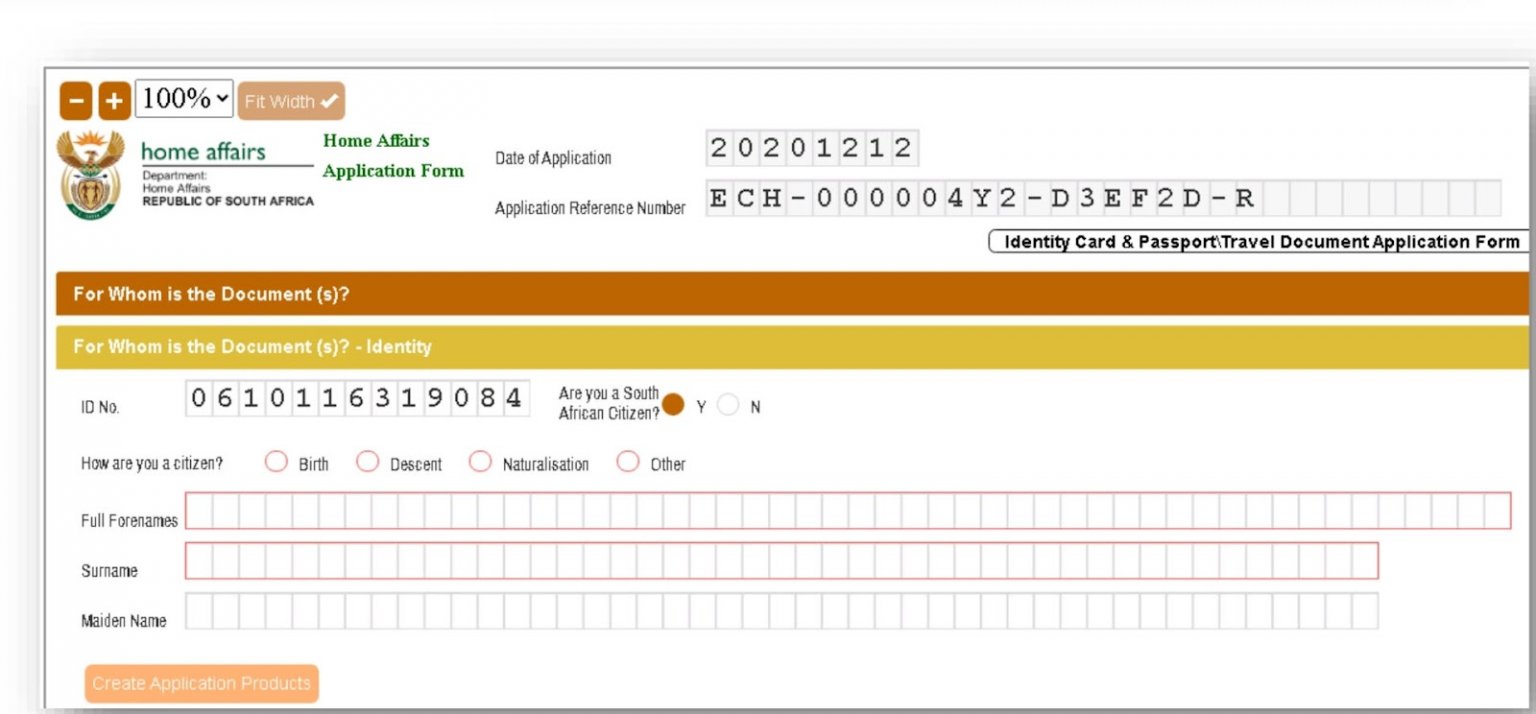The width and height of the screenshot is (1536, 714).
Task: Click the Fit Width button
Action: pos(291,101)
